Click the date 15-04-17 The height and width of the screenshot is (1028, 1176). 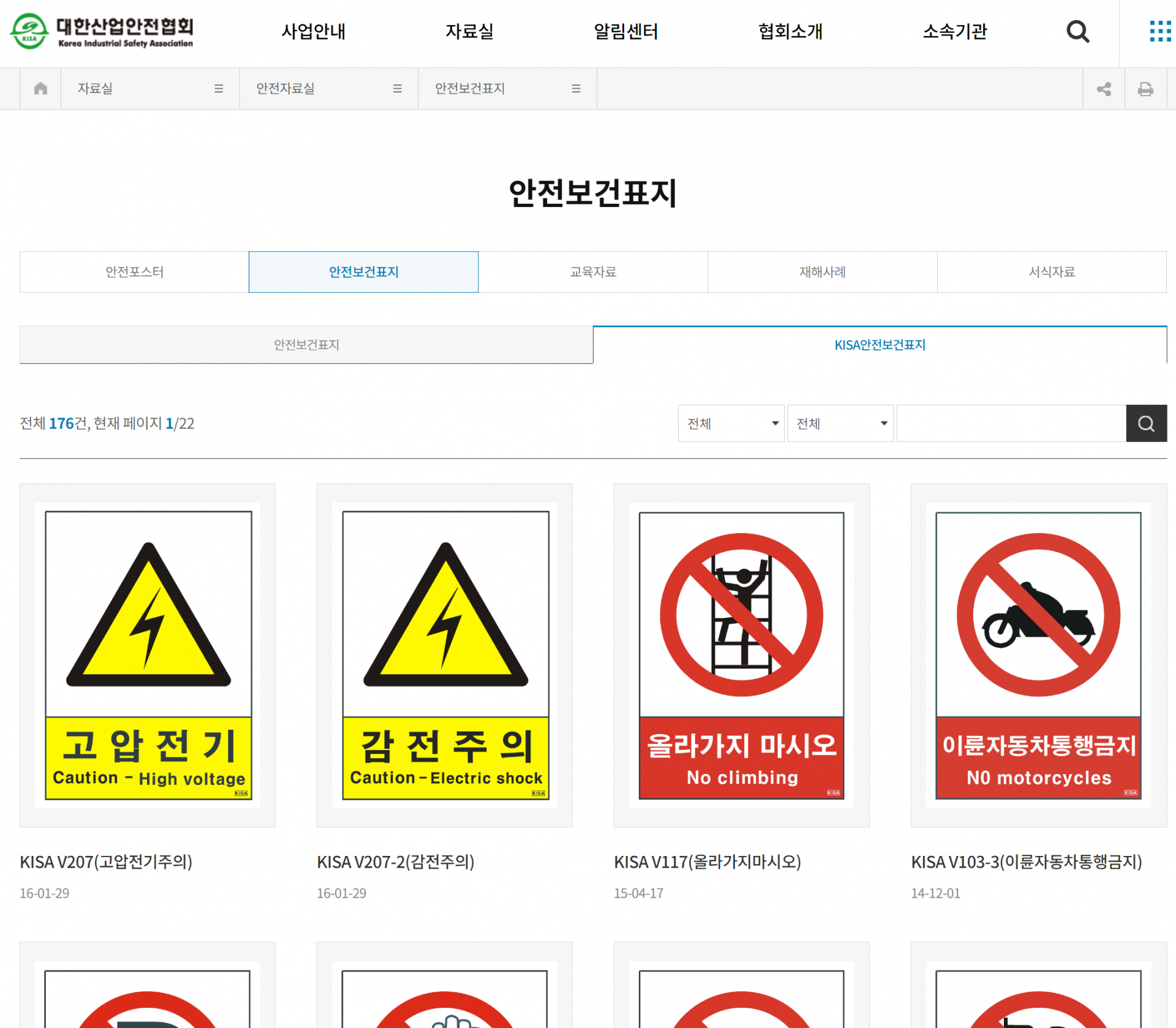point(639,893)
